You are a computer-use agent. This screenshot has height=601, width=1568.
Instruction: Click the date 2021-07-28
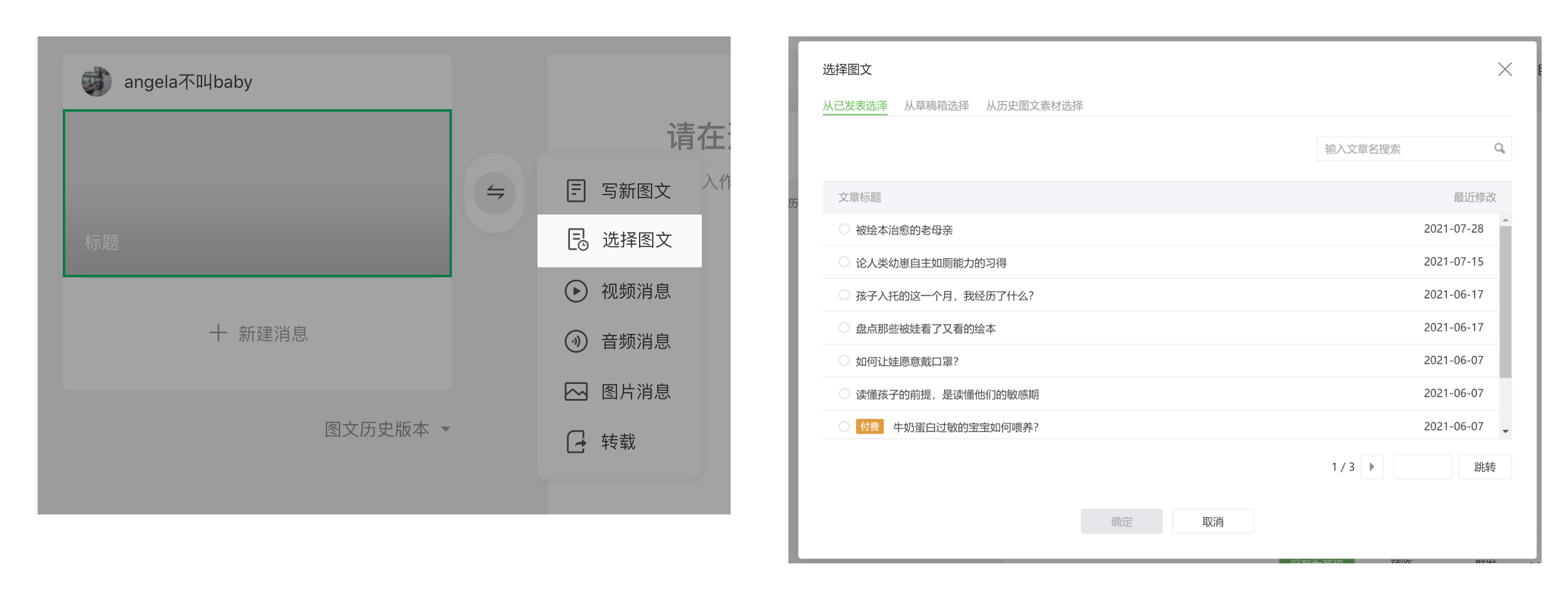pos(1453,229)
